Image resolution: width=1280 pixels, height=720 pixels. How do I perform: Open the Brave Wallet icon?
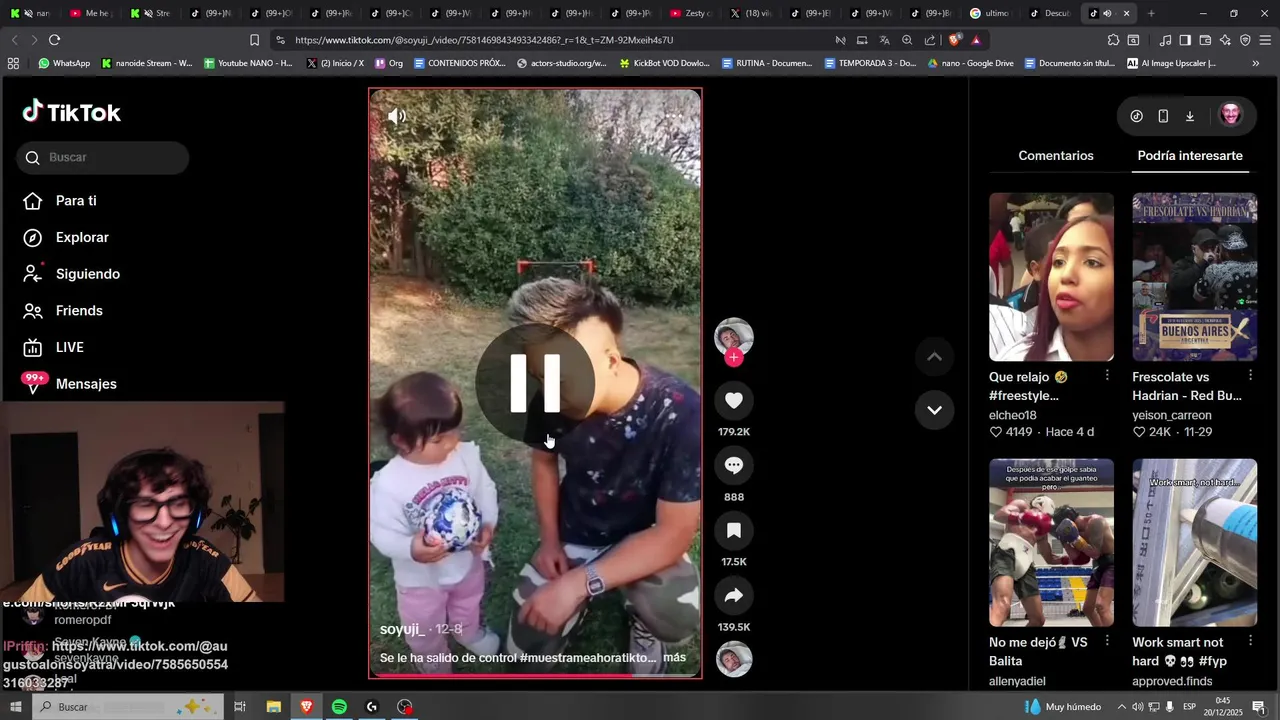coord(1205,40)
